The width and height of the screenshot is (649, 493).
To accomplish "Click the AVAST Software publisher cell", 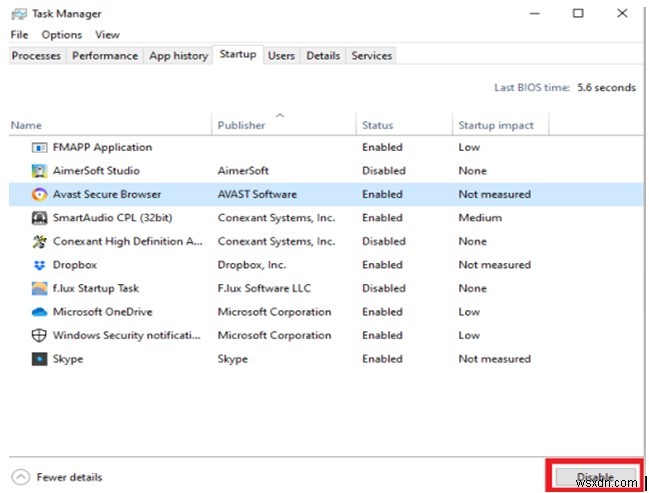I will 257,194.
